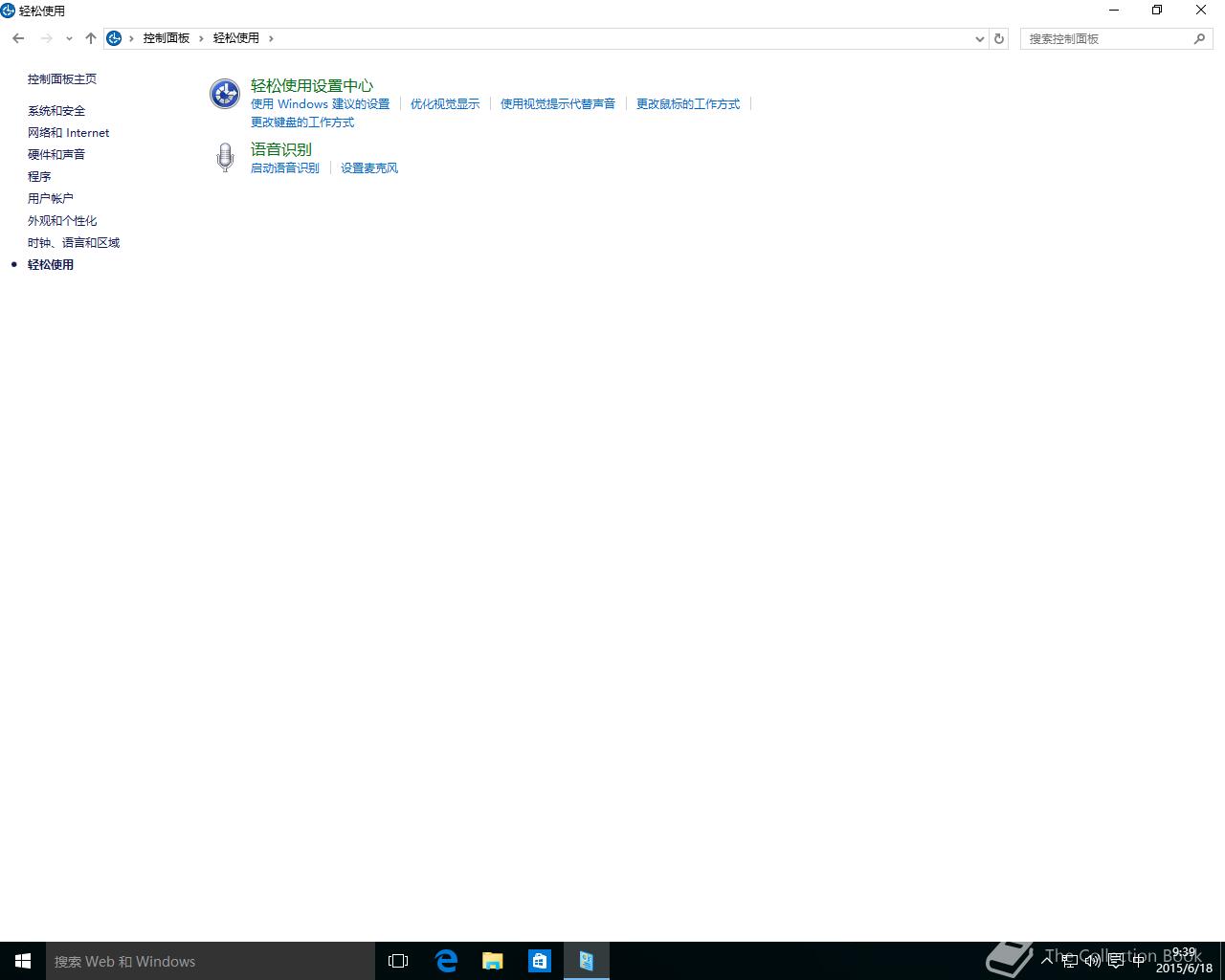Open 时钟、语言和区域 category
Image resolution: width=1225 pixels, height=980 pixels.
coord(74,243)
